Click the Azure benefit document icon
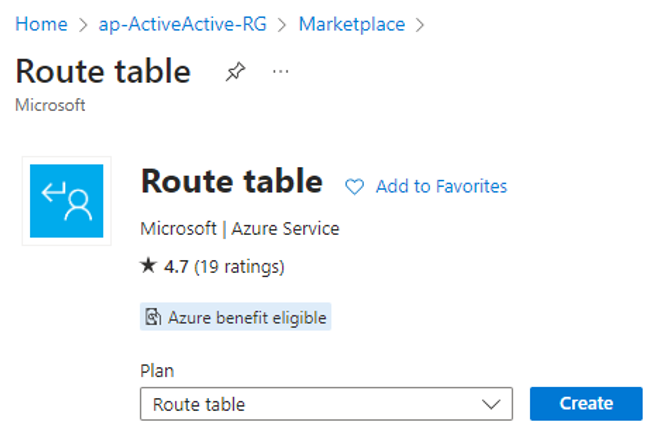The height and width of the screenshot is (431, 650). 153,317
